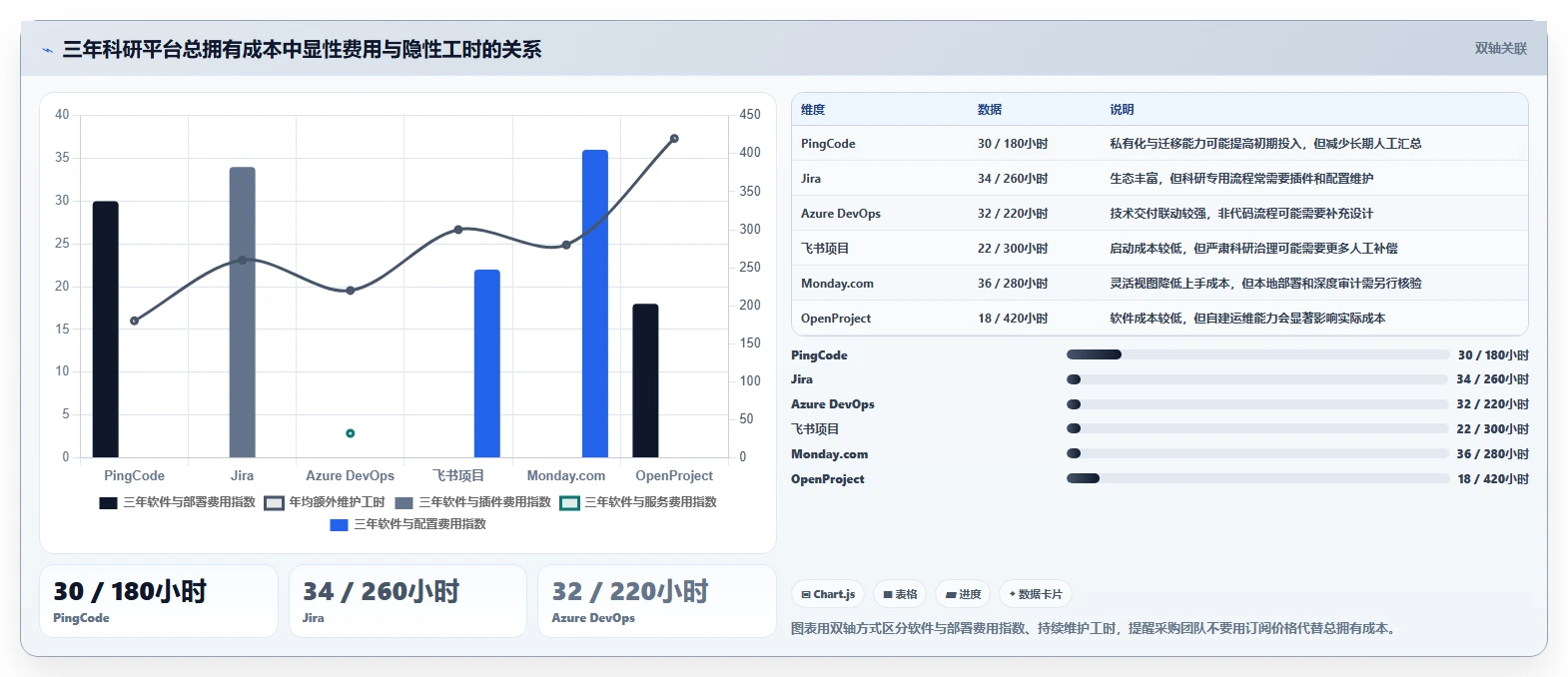Toggle legend 三年软件与插件费用指数

472,502
